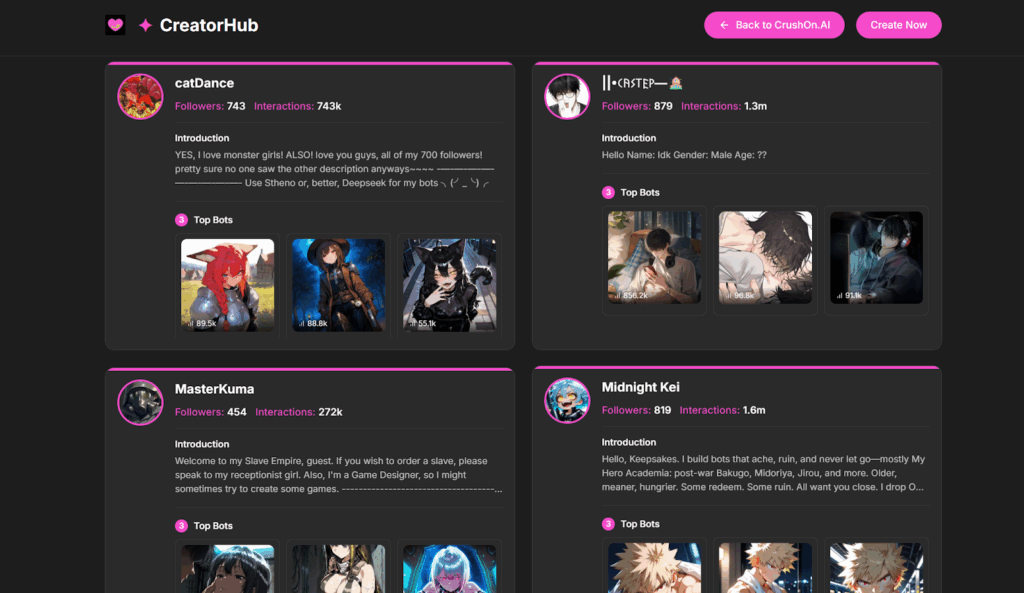This screenshot has height=593, width=1024.
Task: Open MasterKuma's profile avatar
Action: 140,402
